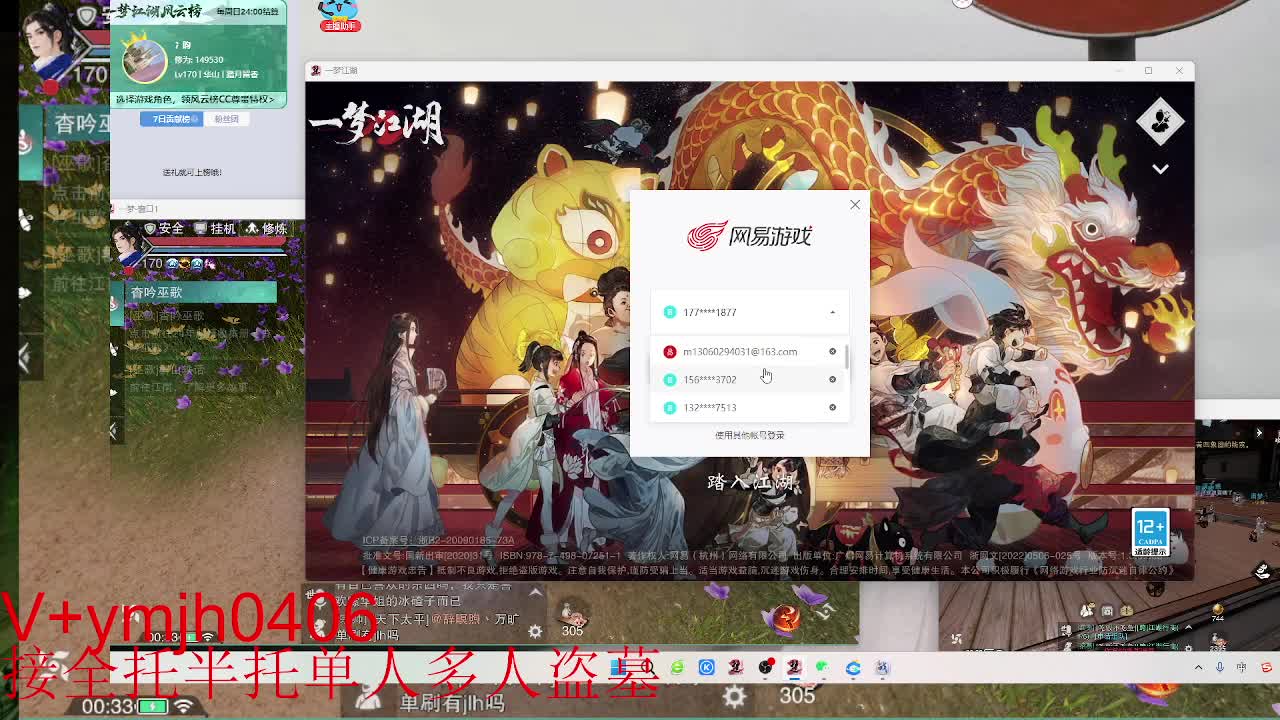Click the NetEase Games 网易游戏 logo
Image resolution: width=1280 pixels, height=720 pixels.
tap(749, 236)
